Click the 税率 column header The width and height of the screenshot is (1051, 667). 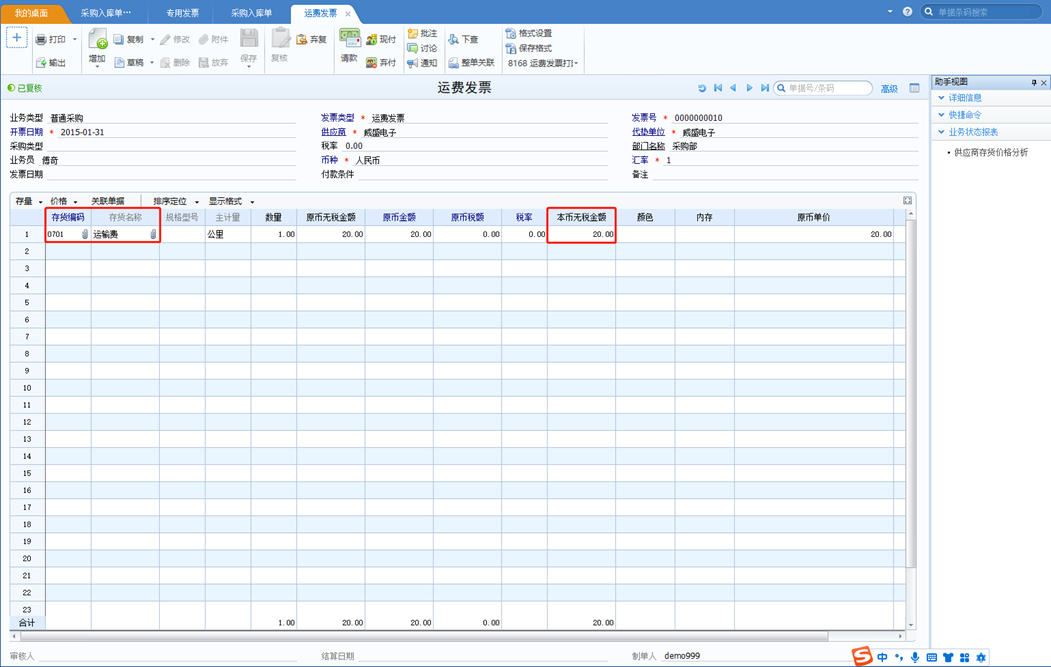(x=524, y=217)
